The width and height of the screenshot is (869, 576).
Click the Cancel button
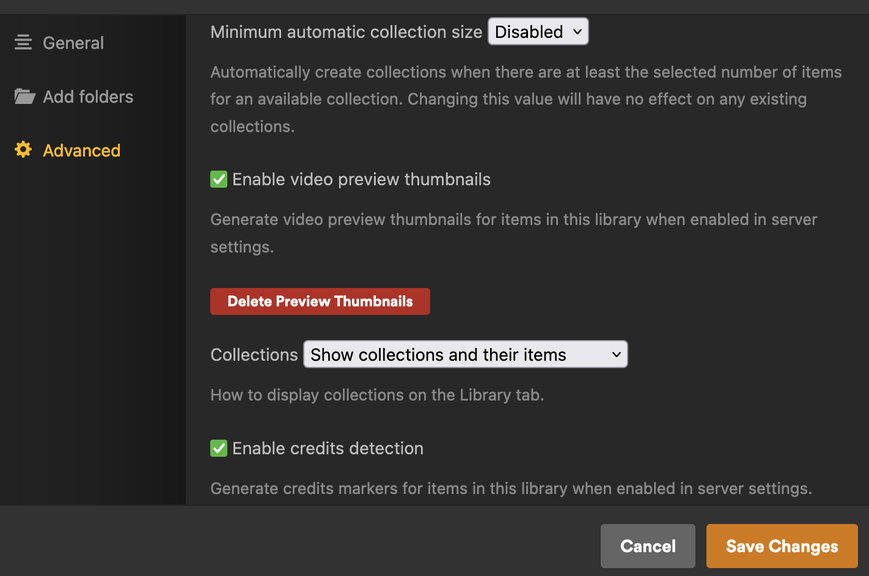pos(648,546)
